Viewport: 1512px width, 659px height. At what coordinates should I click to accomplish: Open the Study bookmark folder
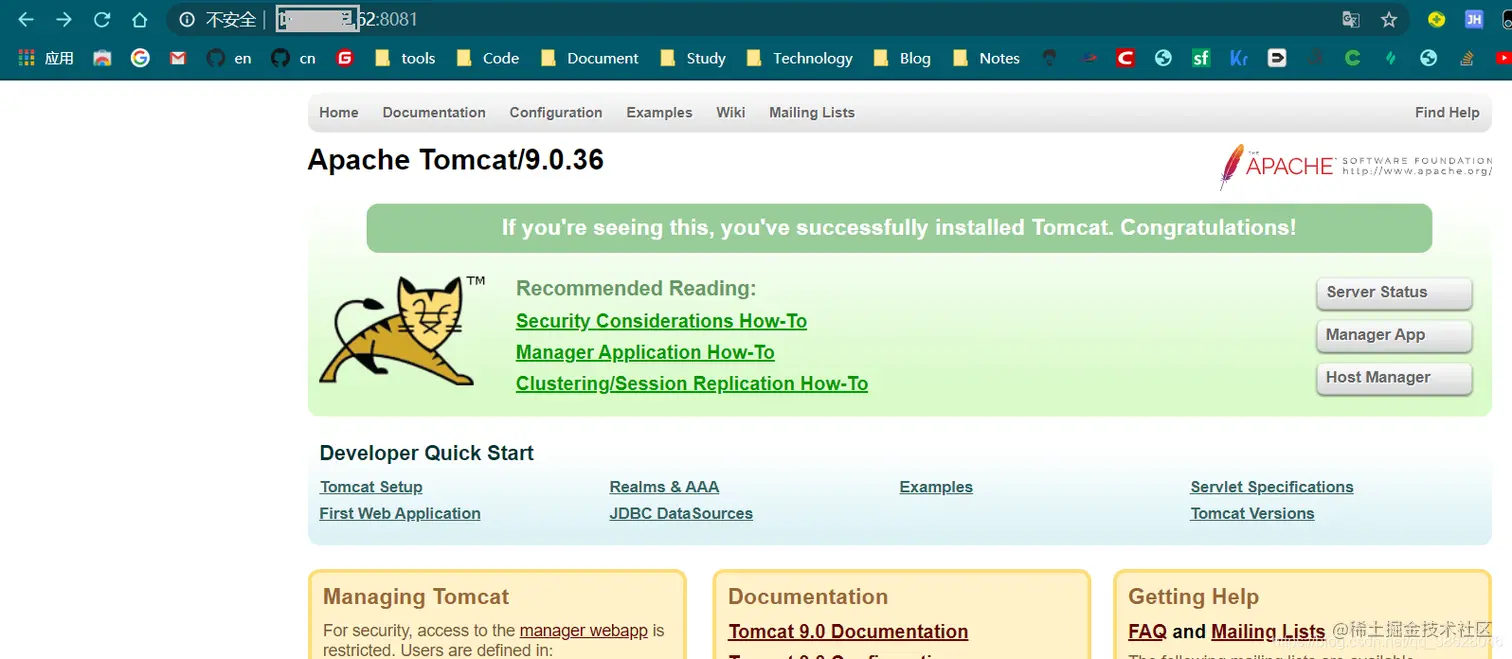coord(693,58)
